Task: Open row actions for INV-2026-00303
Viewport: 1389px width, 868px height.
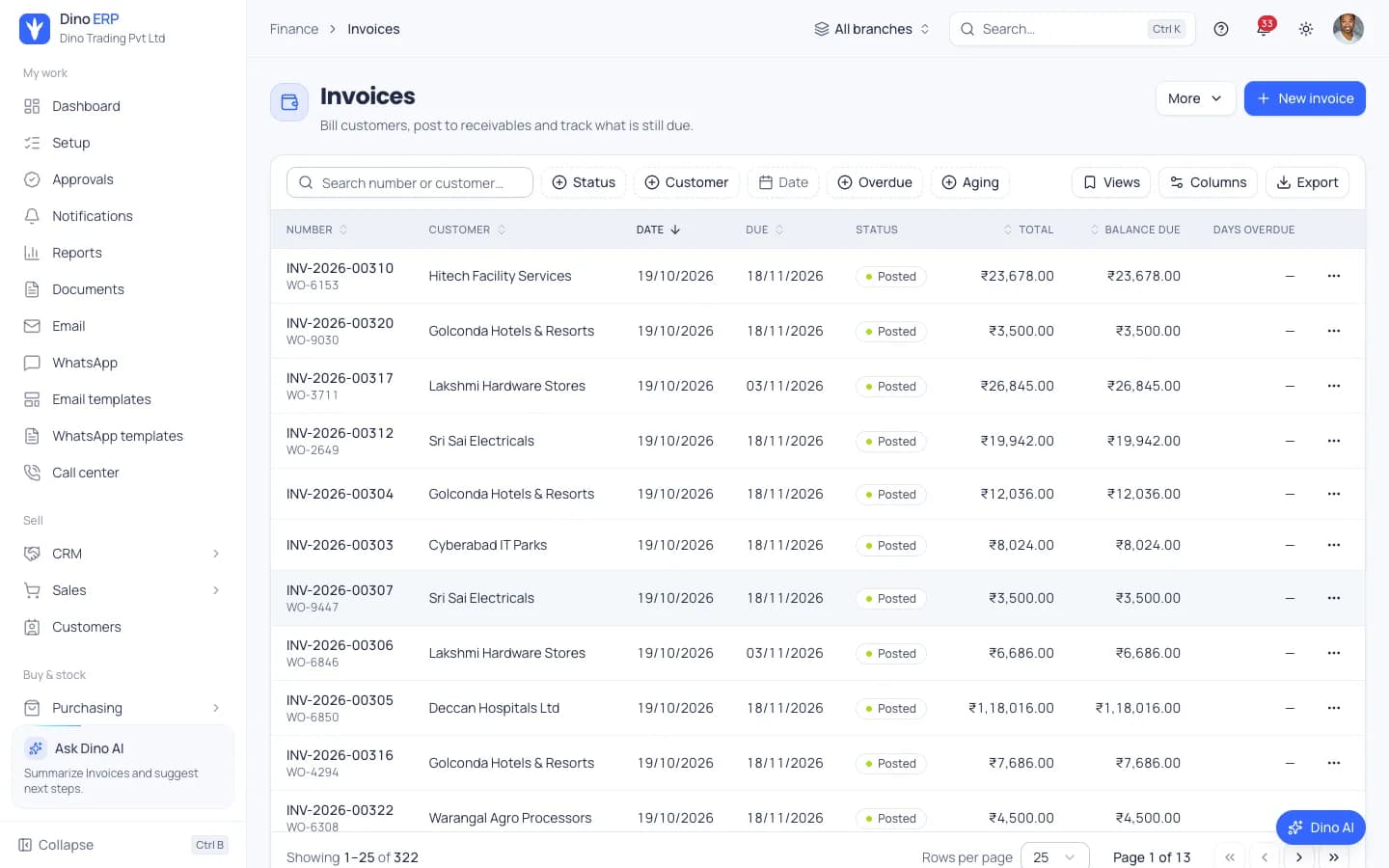Action: click(1334, 545)
